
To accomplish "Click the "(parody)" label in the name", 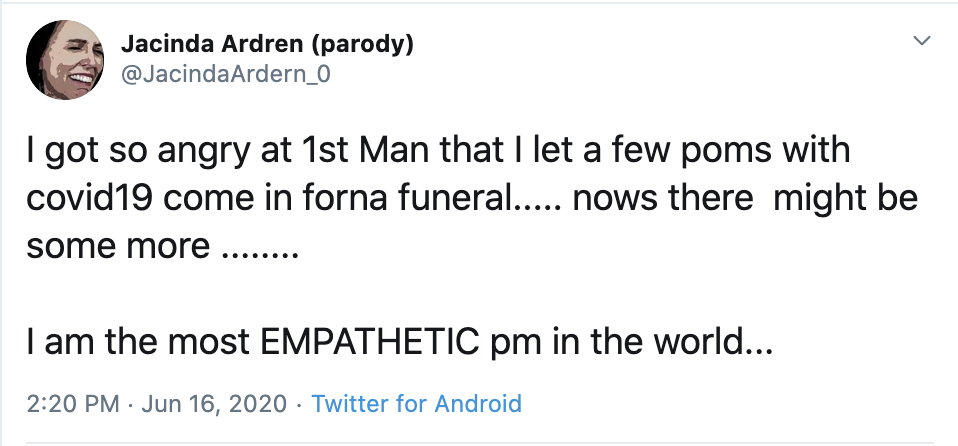I will tap(363, 45).
